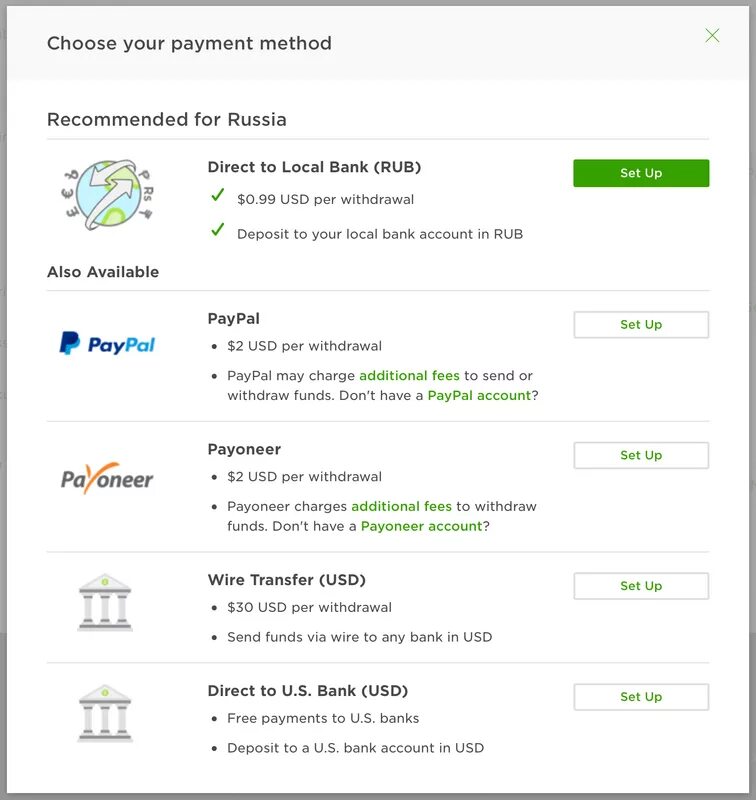This screenshot has height=800, width=756.
Task: Open Payoneer additional fees link
Action: (x=401, y=506)
